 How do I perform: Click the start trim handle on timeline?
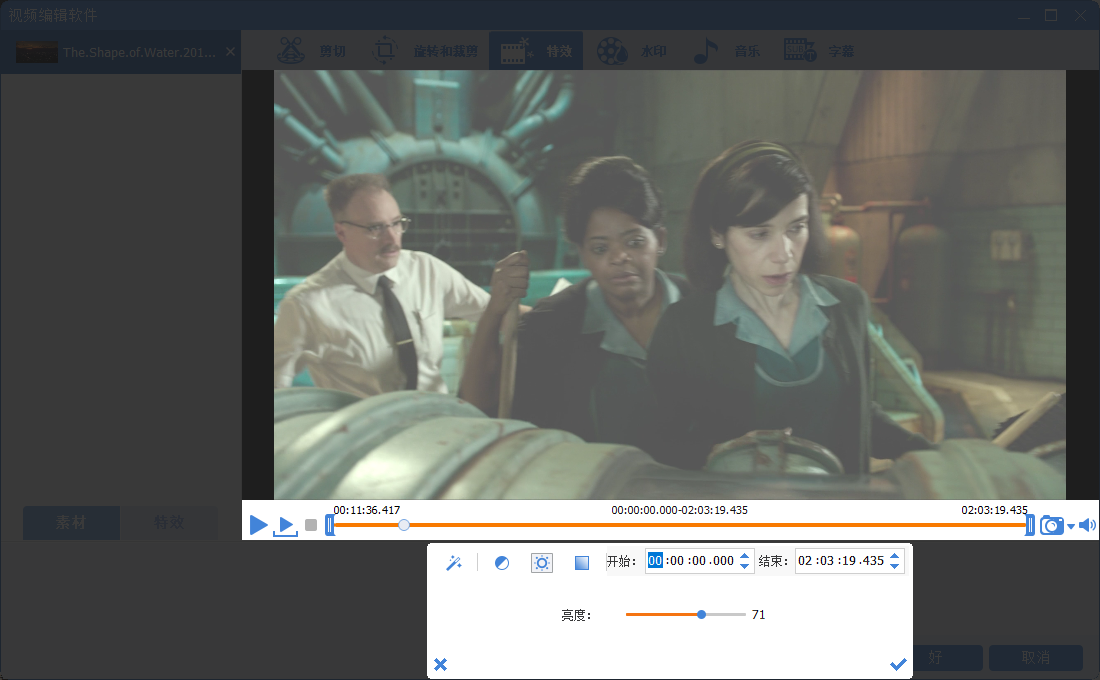pyautogui.click(x=329, y=525)
